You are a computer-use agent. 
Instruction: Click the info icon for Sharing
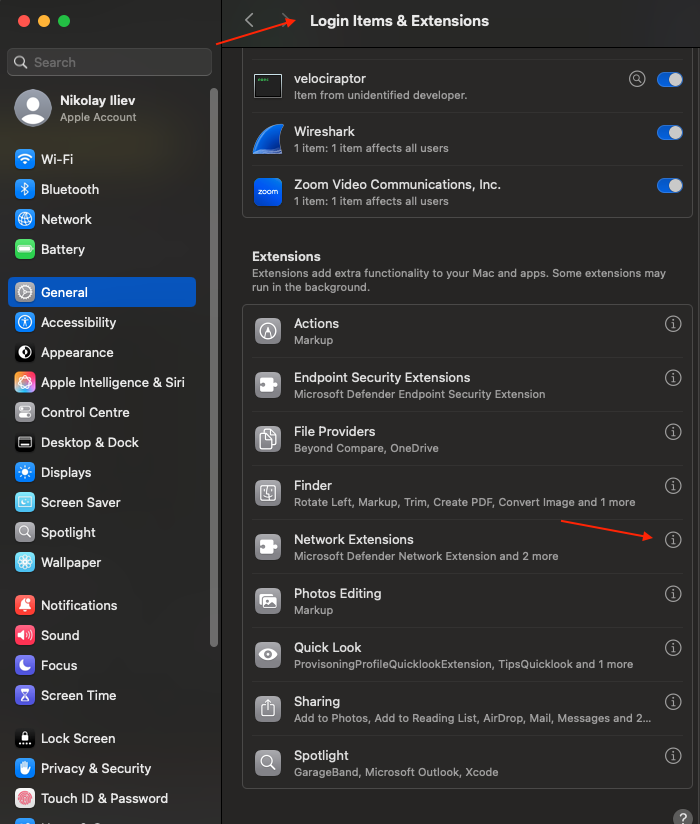(x=673, y=702)
